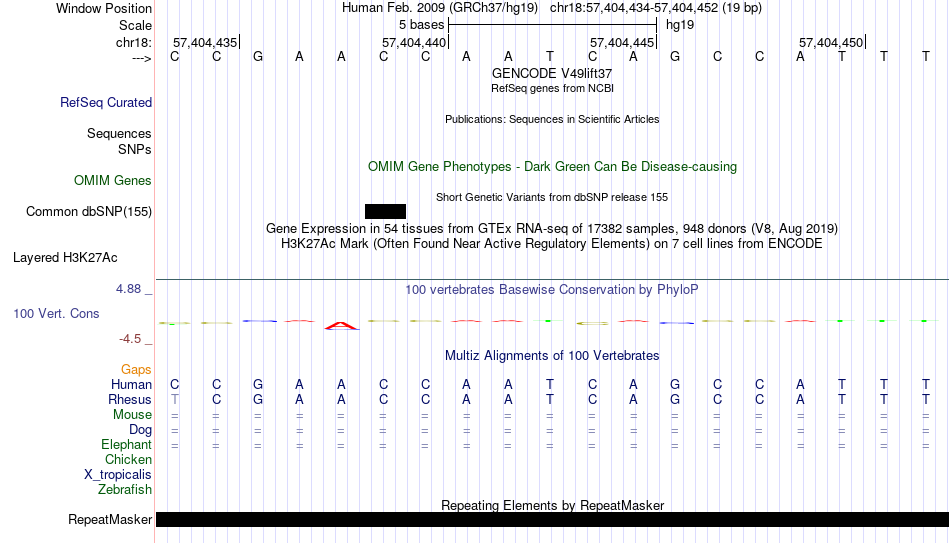Open Layered H3K27Ac track label
Image resolution: width=950 pixels, height=543 pixels.
pos(65,258)
